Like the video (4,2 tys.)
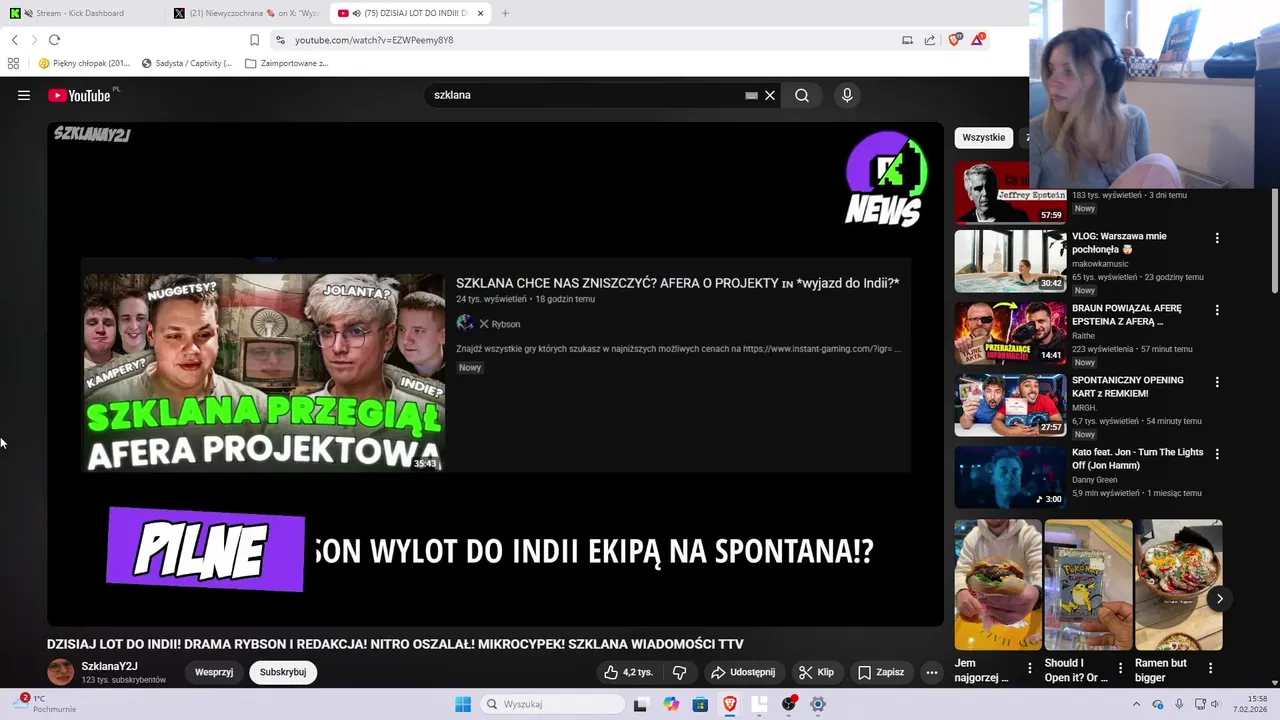 click(x=628, y=672)
